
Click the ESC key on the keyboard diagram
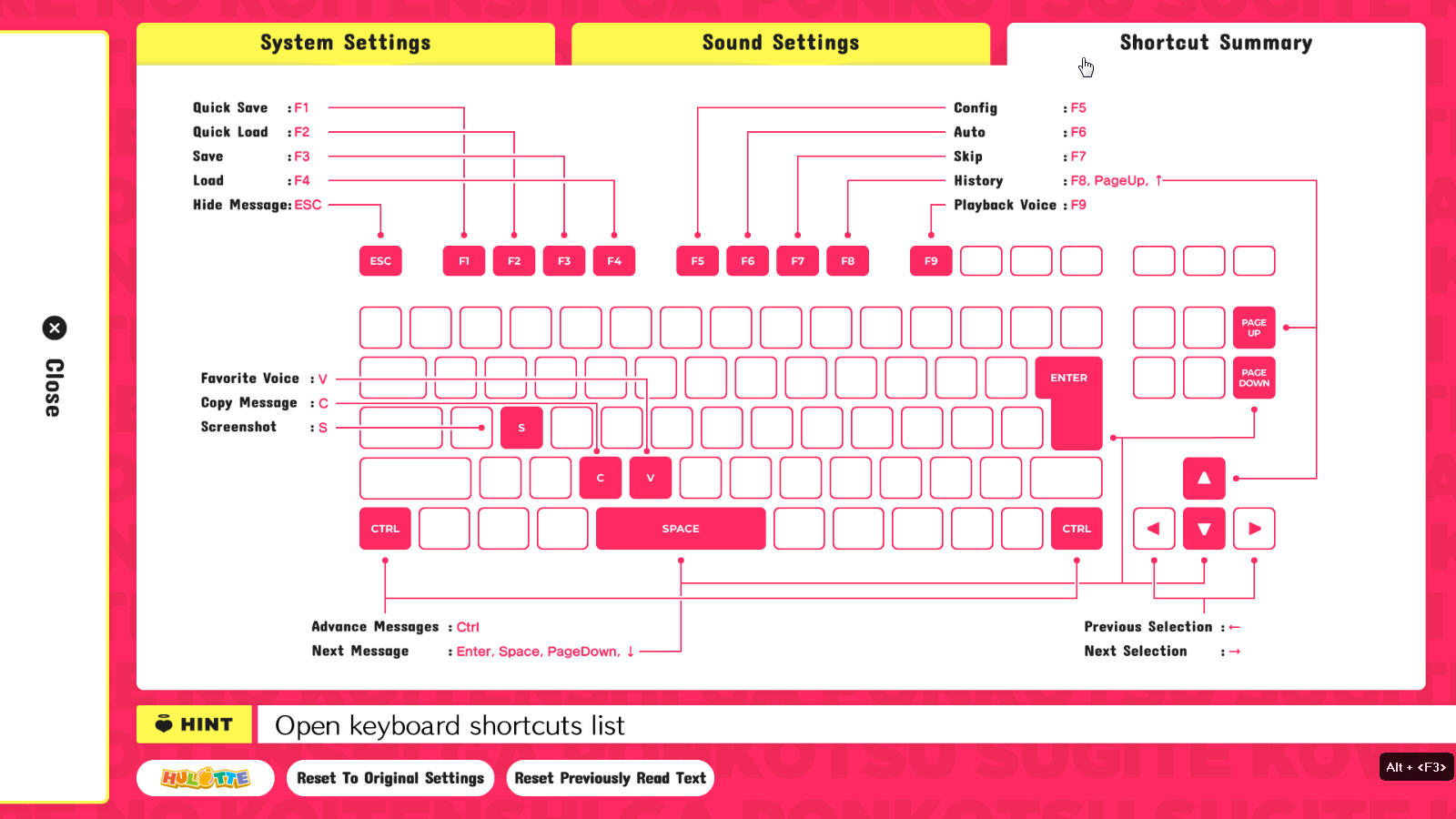[380, 261]
